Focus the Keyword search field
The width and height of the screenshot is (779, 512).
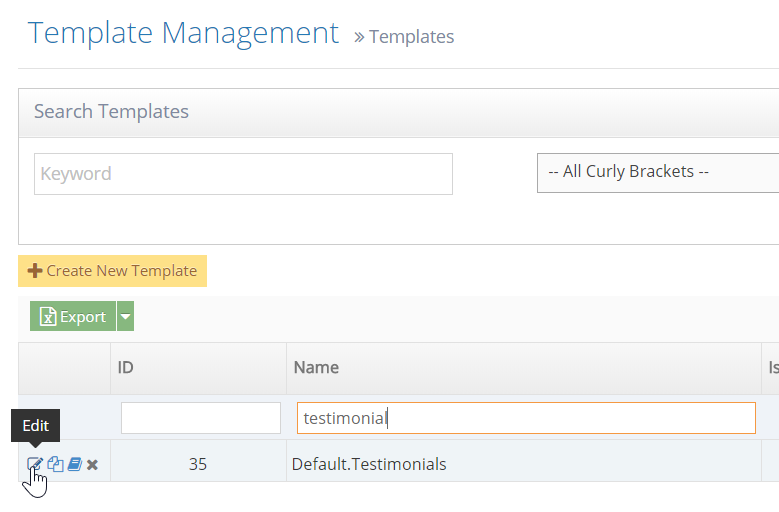[x=243, y=174]
